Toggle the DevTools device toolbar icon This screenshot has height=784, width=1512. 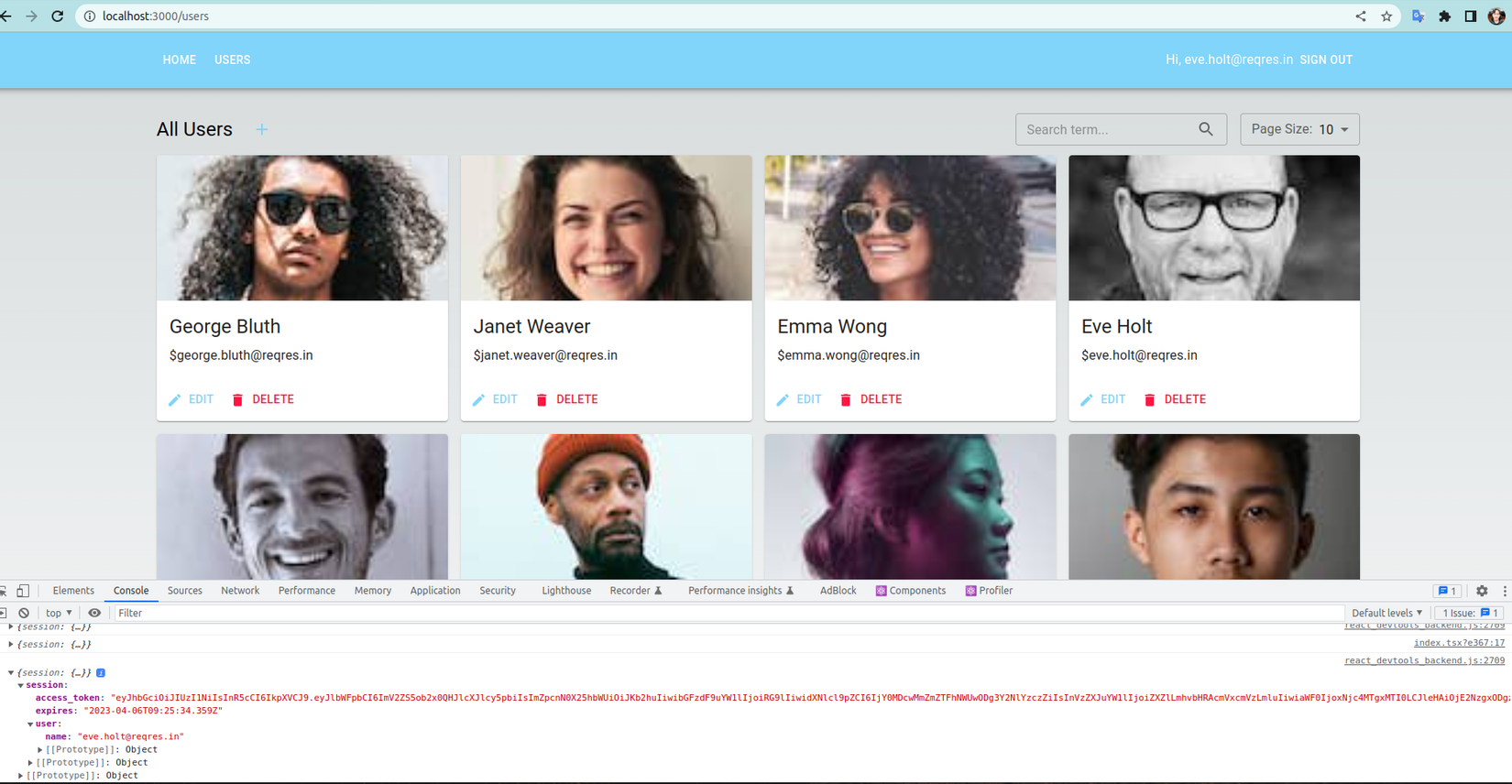pos(23,591)
